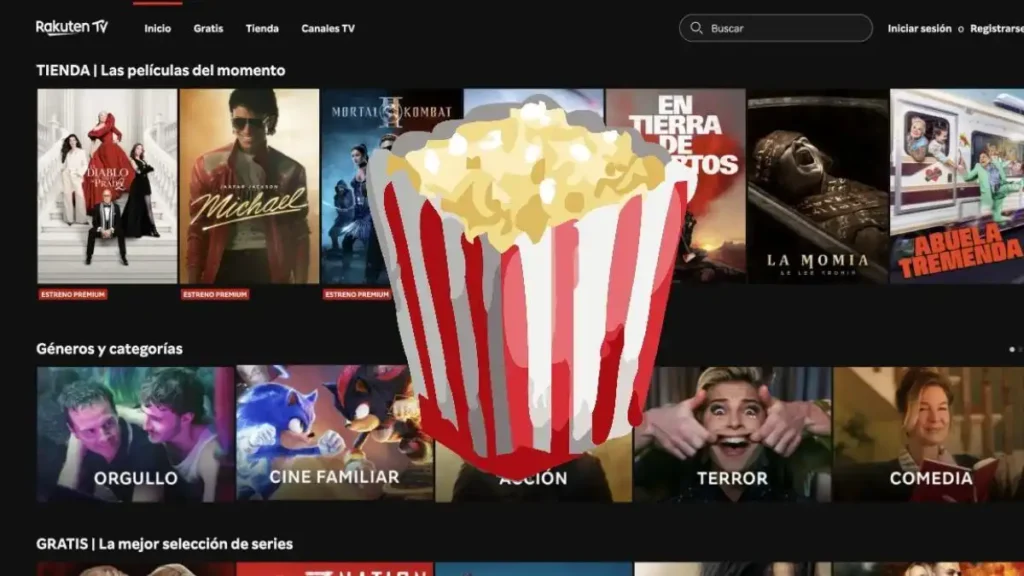
Task: Open the Inicio tab
Action: click(x=157, y=29)
